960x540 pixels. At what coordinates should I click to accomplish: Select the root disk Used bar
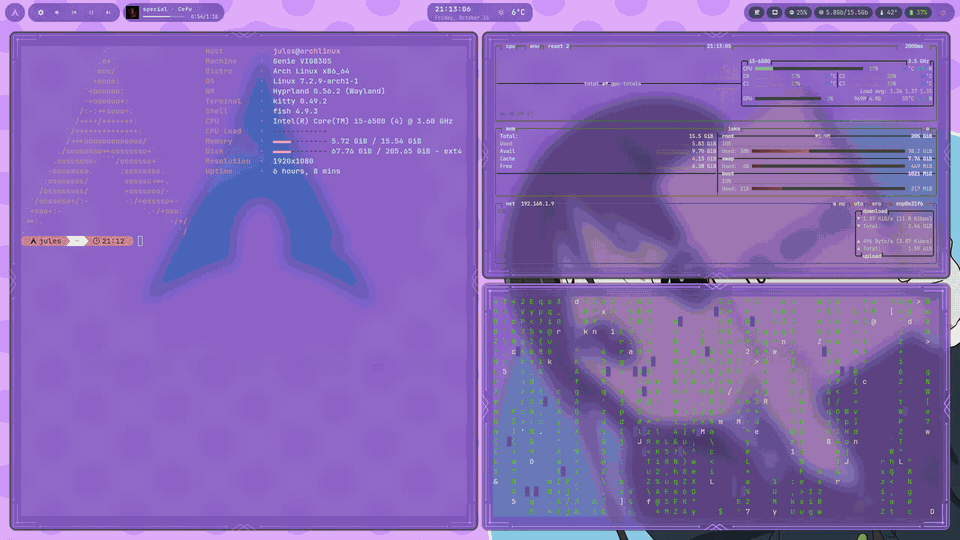(x=827, y=151)
